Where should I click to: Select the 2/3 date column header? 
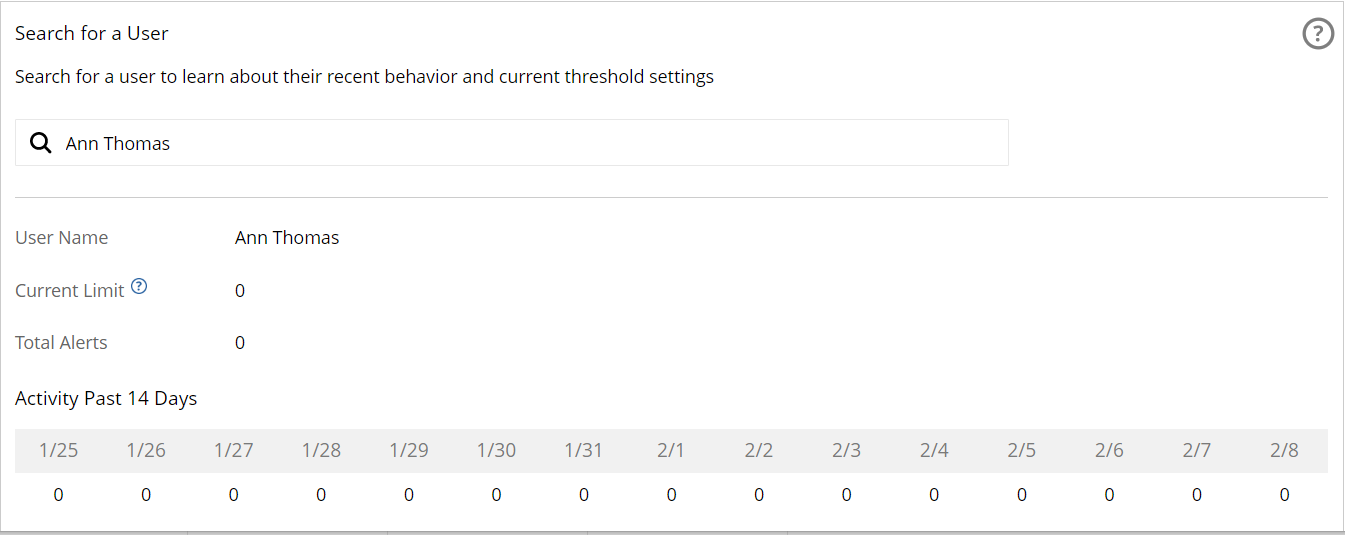coord(846,450)
